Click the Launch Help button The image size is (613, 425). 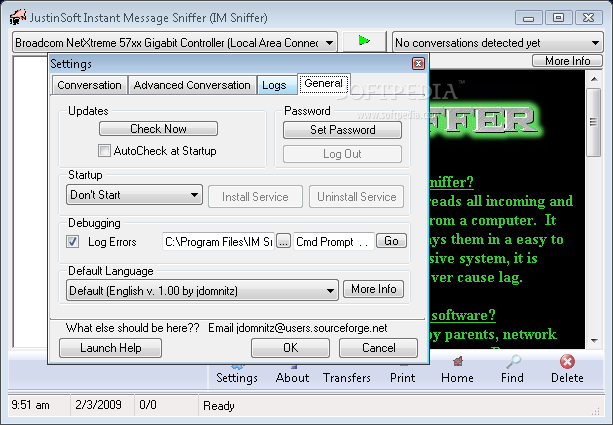(x=111, y=348)
